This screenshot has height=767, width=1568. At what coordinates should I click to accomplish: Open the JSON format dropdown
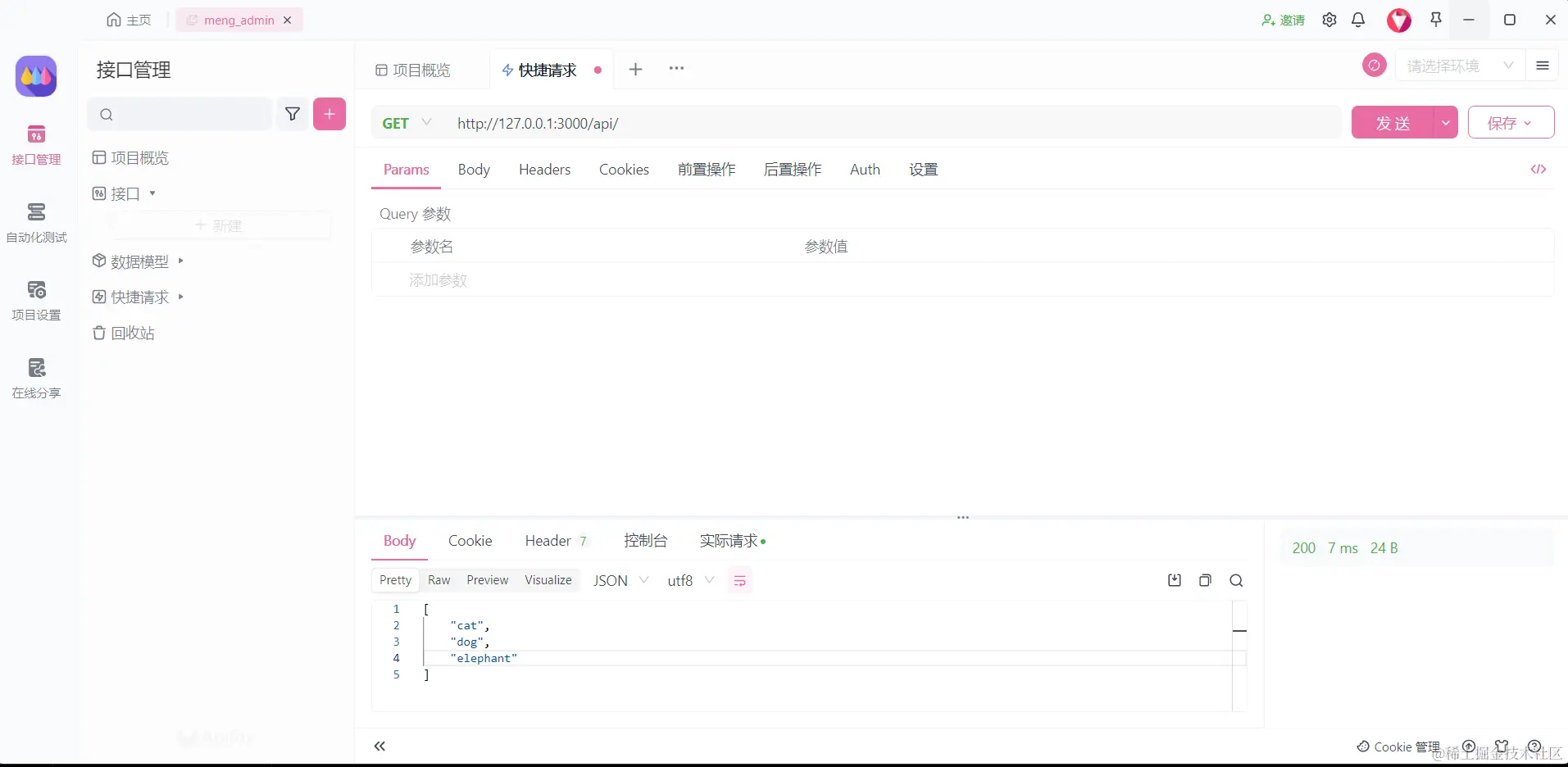620,580
